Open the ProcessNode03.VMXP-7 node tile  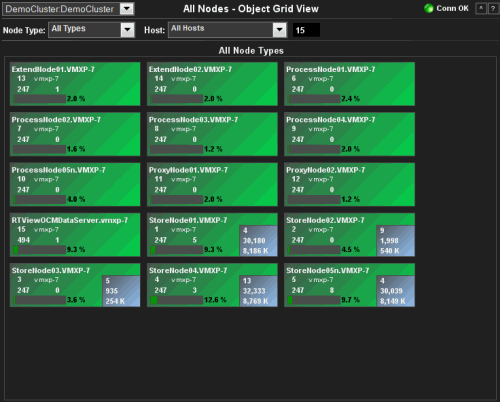[x=212, y=134]
